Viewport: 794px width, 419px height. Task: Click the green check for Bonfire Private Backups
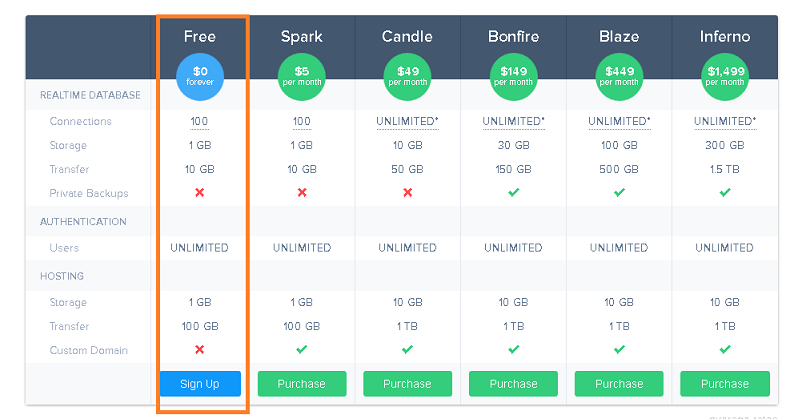tap(513, 193)
